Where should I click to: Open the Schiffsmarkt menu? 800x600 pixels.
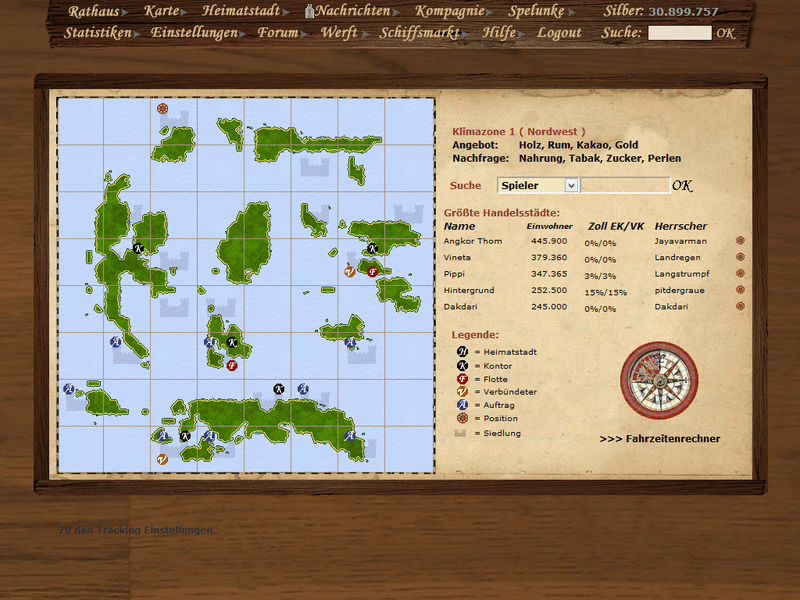(x=420, y=32)
